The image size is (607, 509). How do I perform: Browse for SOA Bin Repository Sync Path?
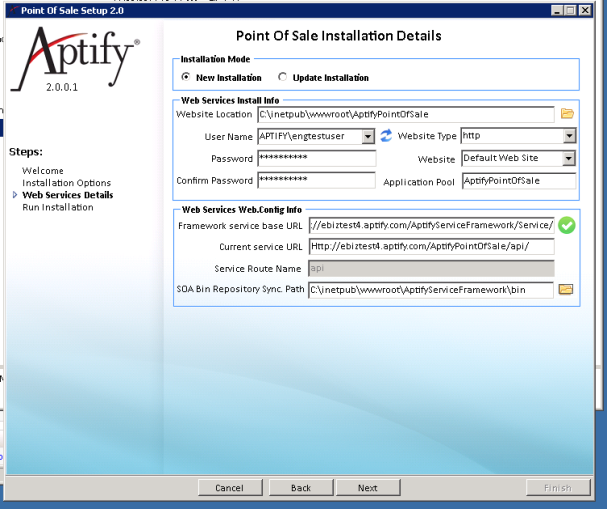(x=566, y=289)
